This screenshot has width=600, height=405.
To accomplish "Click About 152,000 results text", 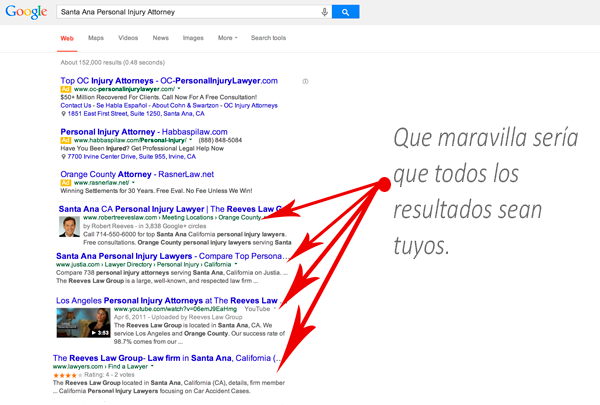I will coord(112,63).
